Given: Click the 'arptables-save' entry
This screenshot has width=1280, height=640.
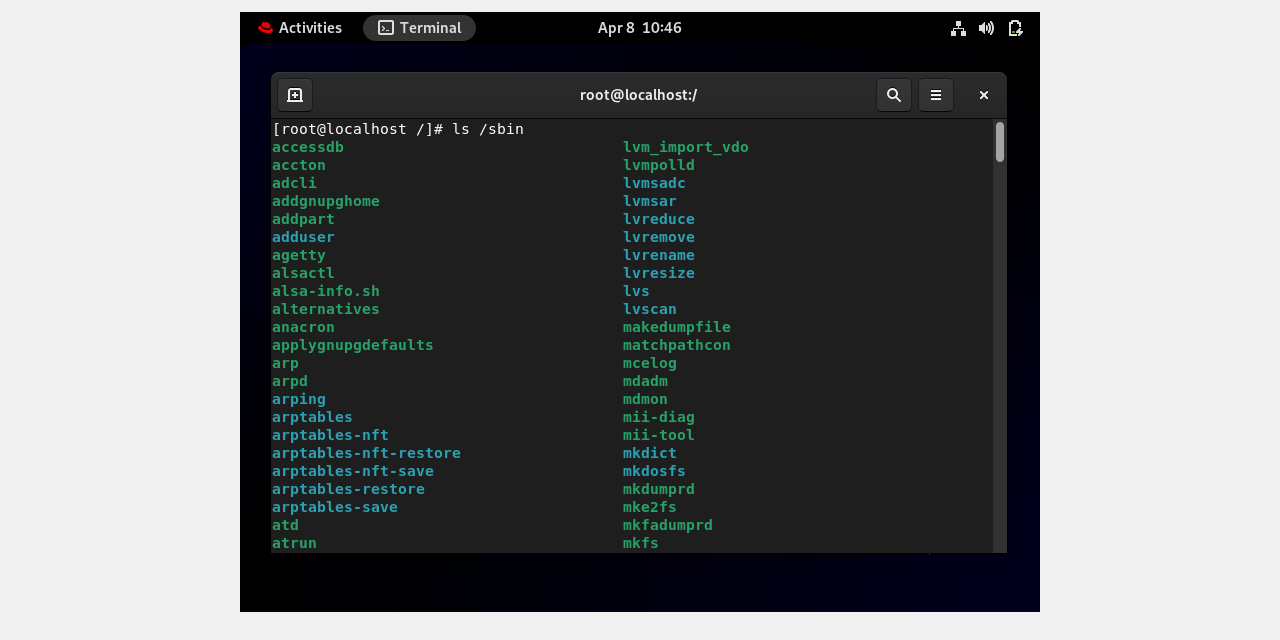Looking at the screenshot, I should [x=335, y=507].
